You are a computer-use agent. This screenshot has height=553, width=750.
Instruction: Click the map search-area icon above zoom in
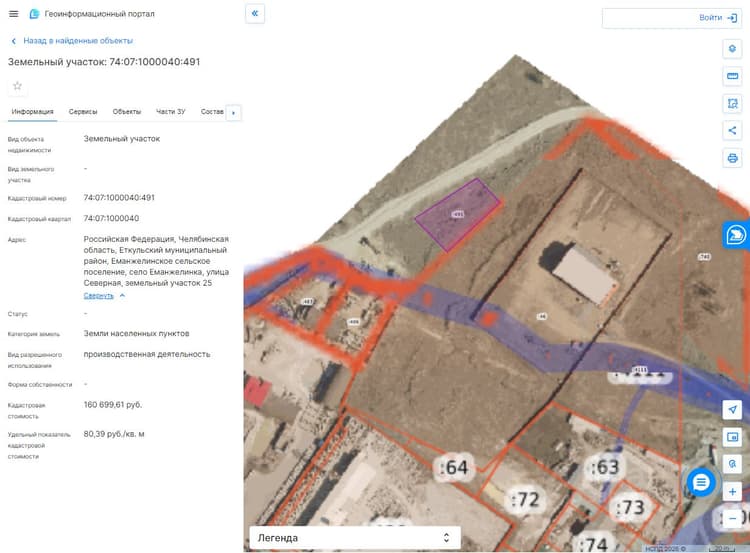pyautogui.click(x=732, y=464)
